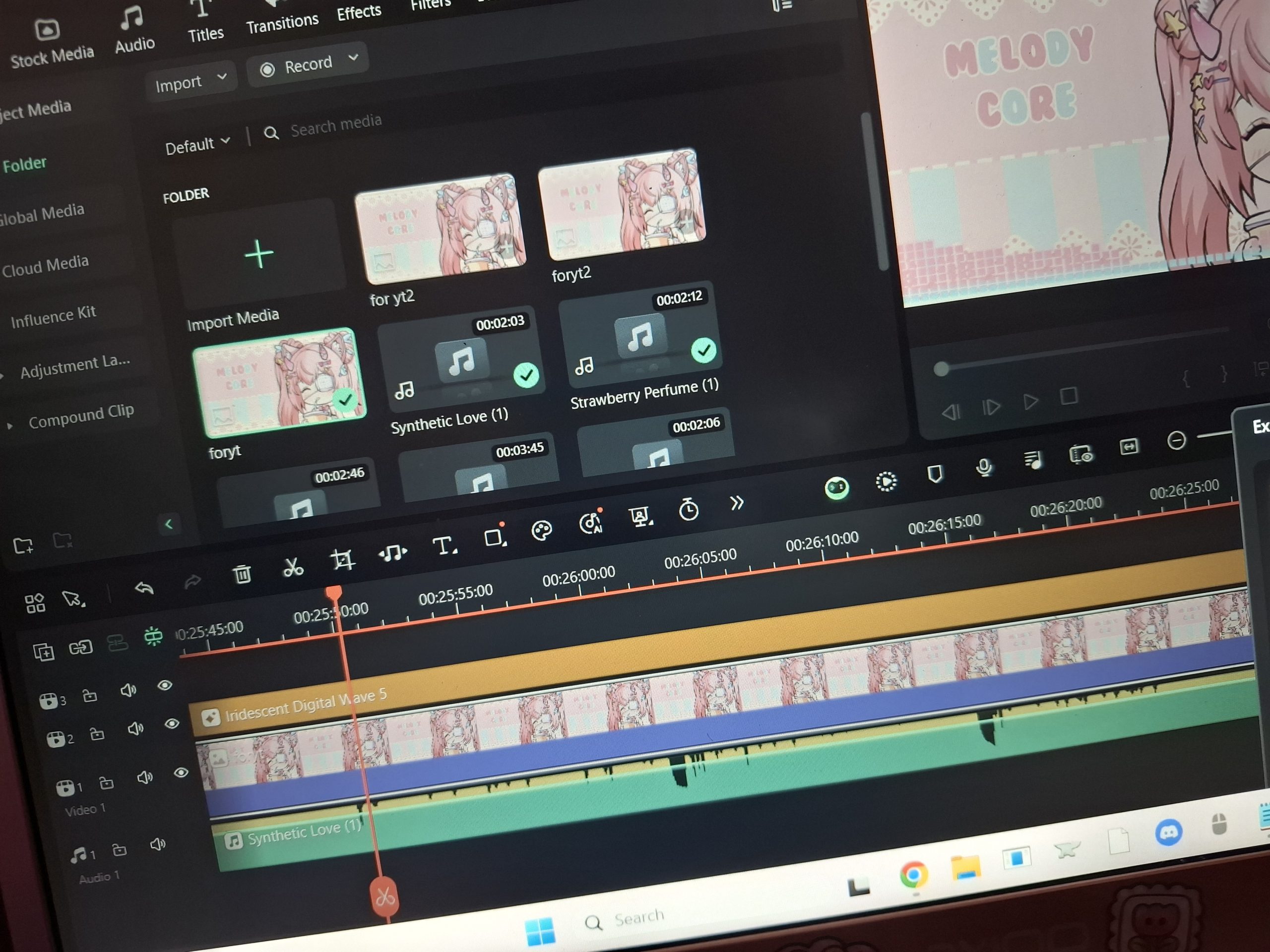The height and width of the screenshot is (952, 1270).
Task: Open File Explorer from the taskbar
Action: (x=966, y=867)
